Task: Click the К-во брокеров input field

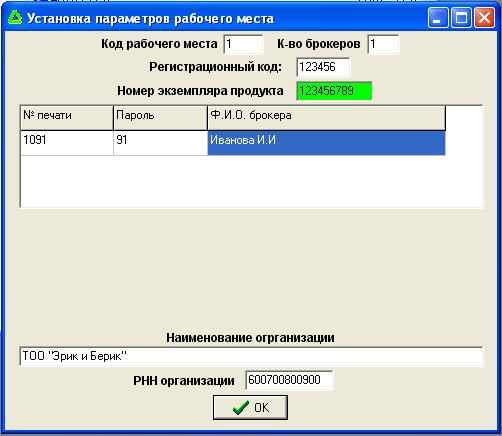Action: point(383,44)
